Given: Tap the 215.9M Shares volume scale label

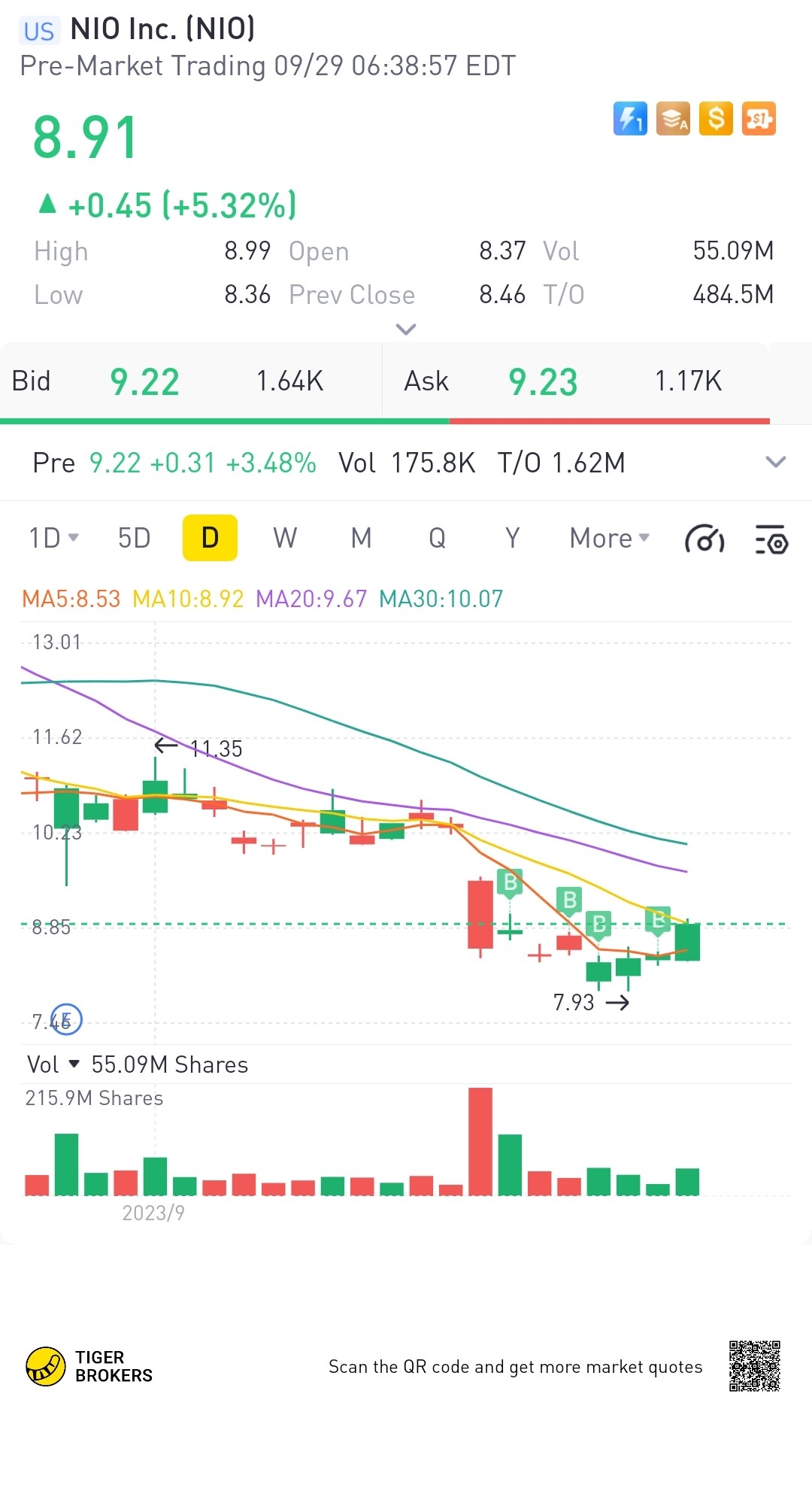Looking at the screenshot, I should coord(94,1098).
